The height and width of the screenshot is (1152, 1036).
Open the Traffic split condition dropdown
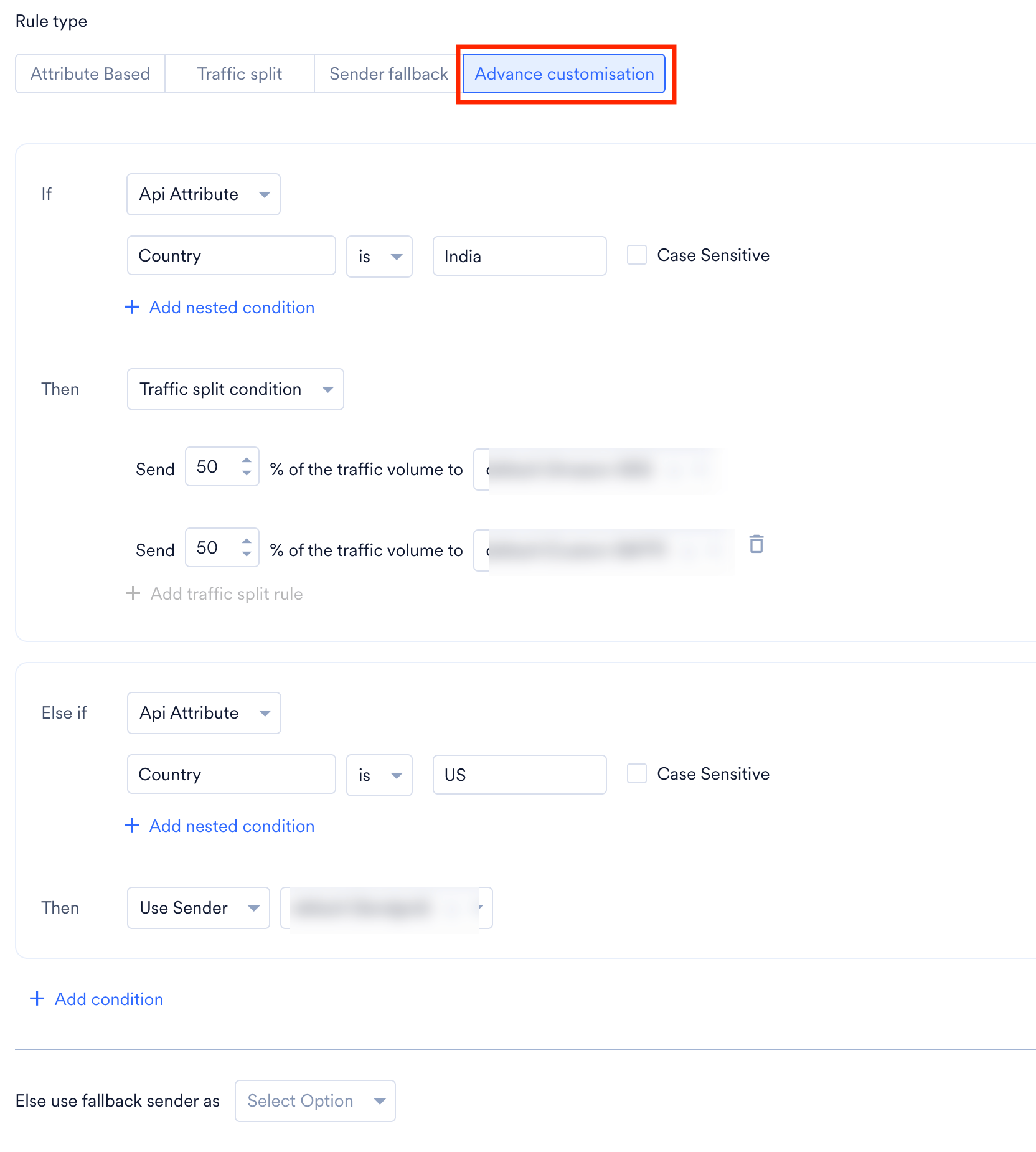[235, 389]
